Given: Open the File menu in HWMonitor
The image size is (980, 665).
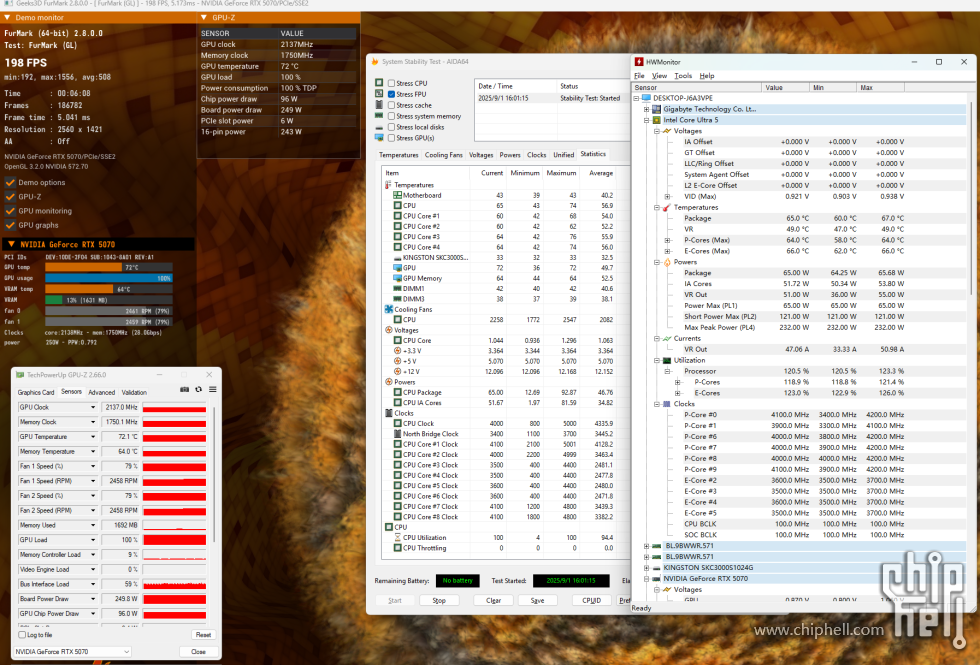Looking at the screenshot, I should click(639, 76).
